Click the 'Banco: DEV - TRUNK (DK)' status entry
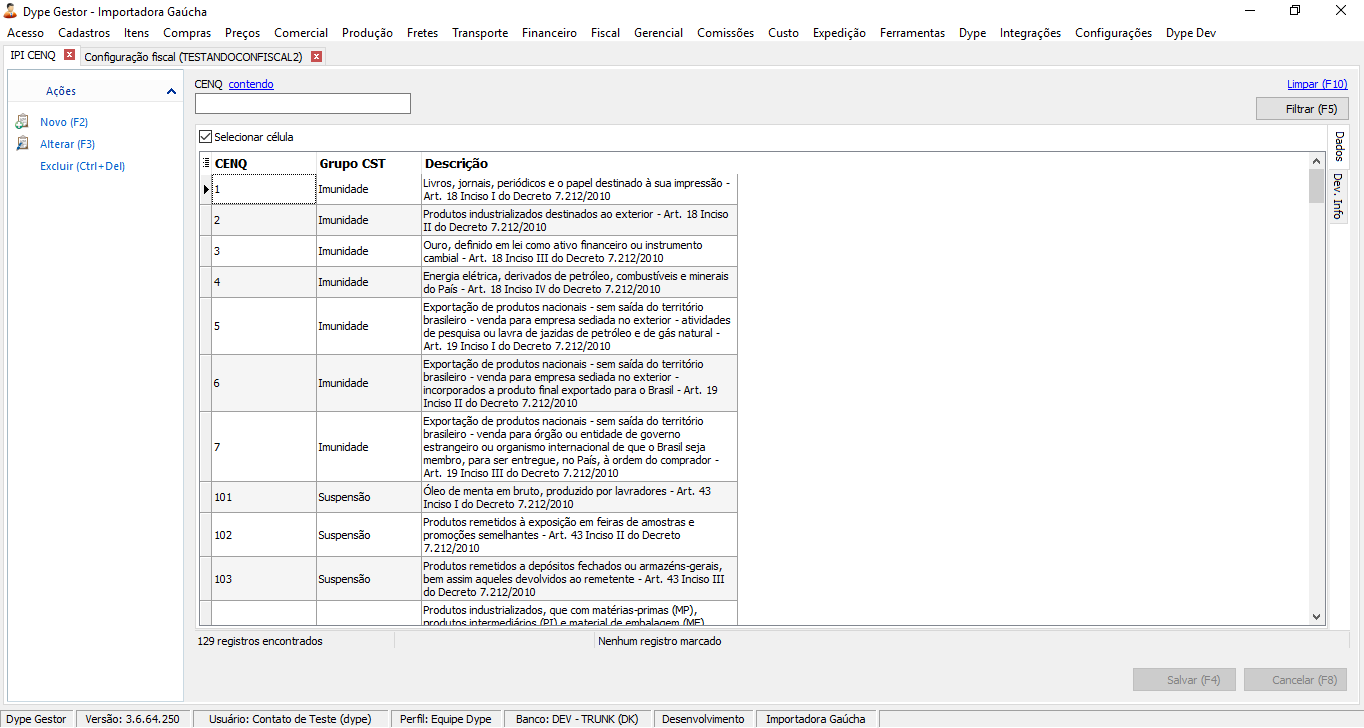The width and height of the screenshot is (1364, 728). (x=577, y=719)
